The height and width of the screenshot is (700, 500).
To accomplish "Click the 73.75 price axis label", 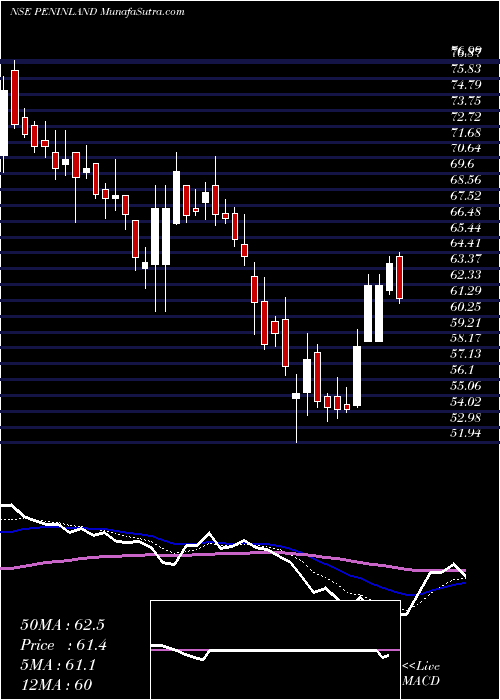I will coord(466,100).
